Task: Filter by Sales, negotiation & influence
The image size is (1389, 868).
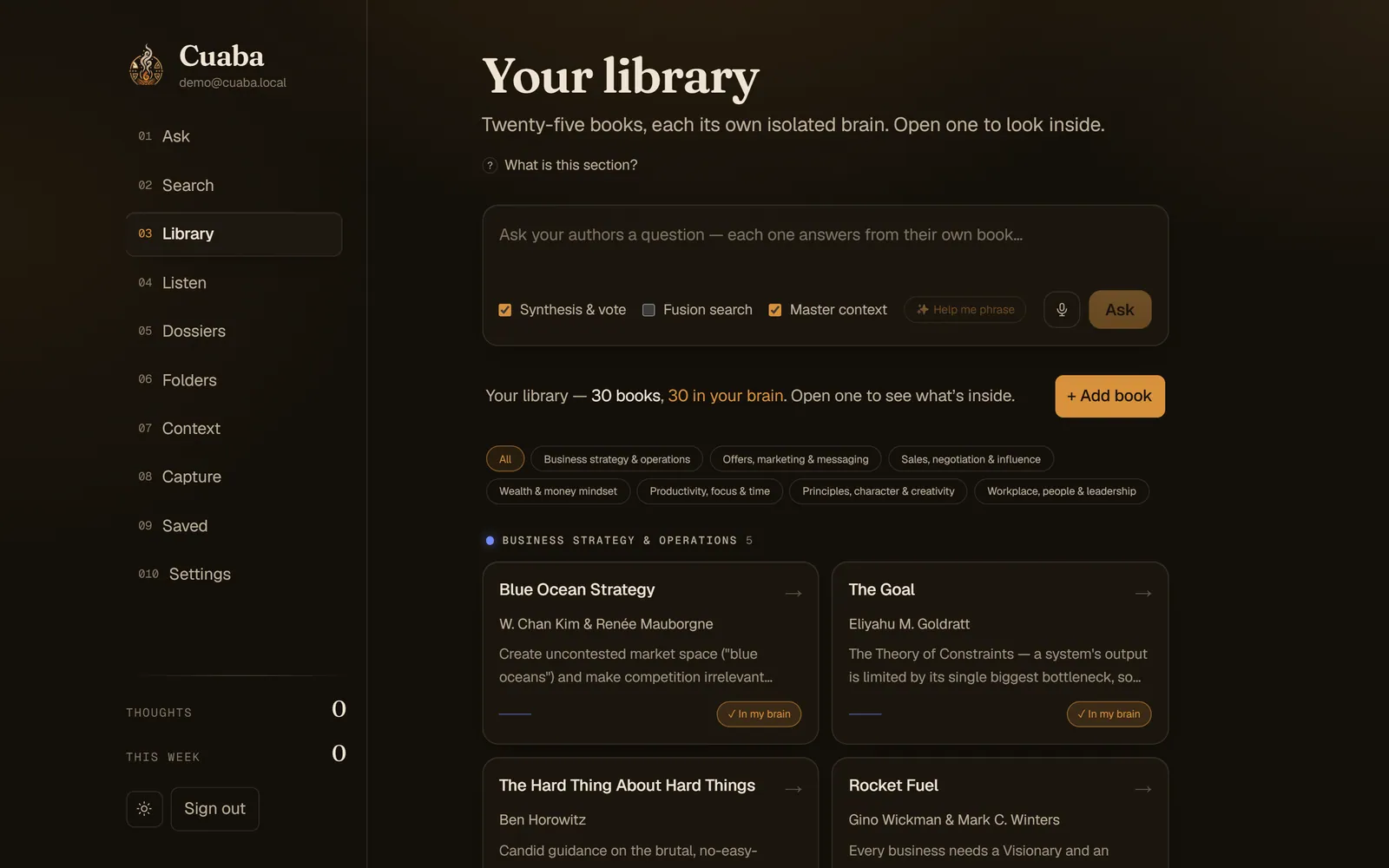Action: click(x=971, y=459)
